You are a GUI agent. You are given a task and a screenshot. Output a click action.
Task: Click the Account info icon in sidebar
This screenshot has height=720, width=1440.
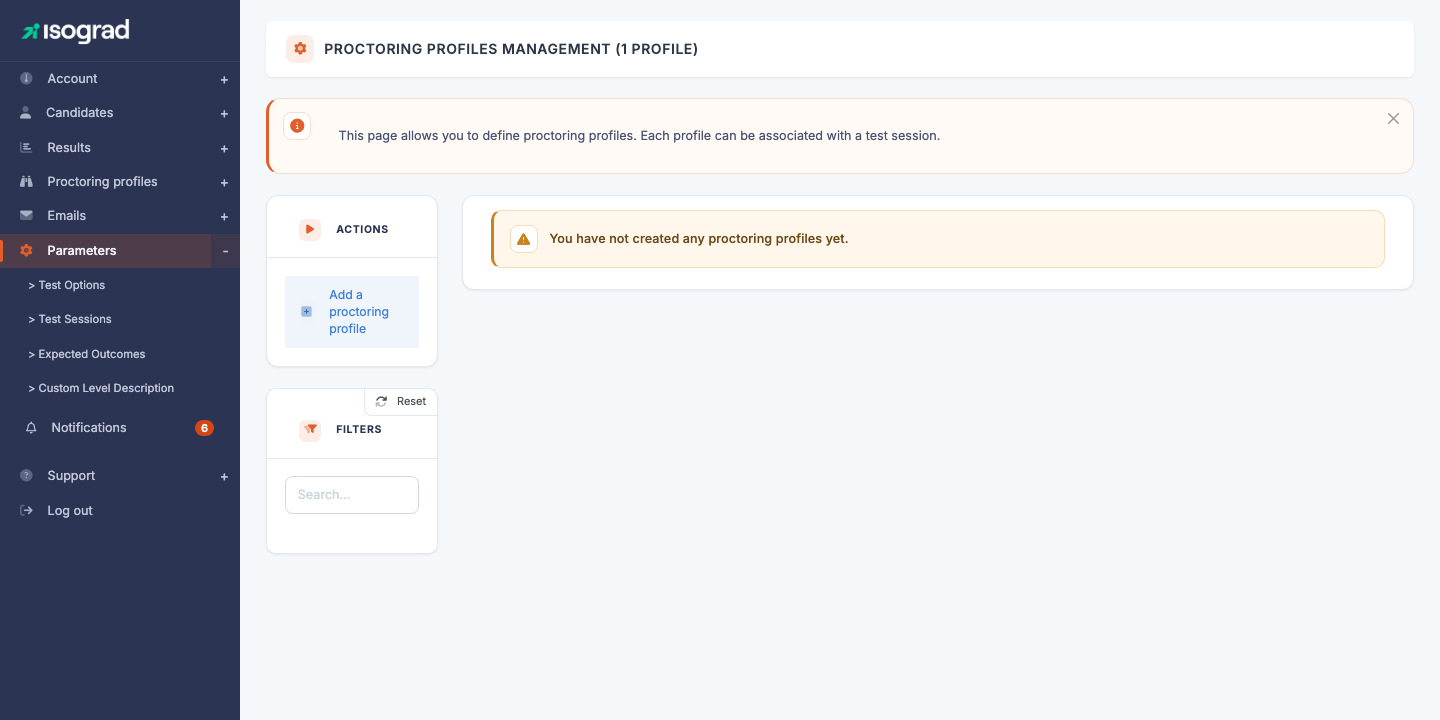[x=27, y=78]
